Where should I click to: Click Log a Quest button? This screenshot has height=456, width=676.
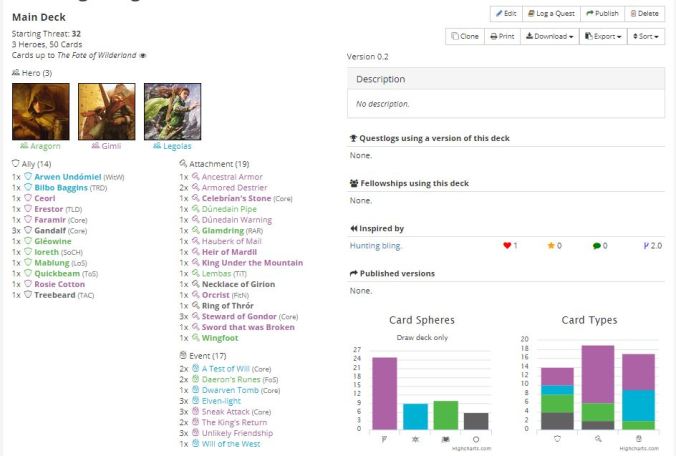pos(551,14)
